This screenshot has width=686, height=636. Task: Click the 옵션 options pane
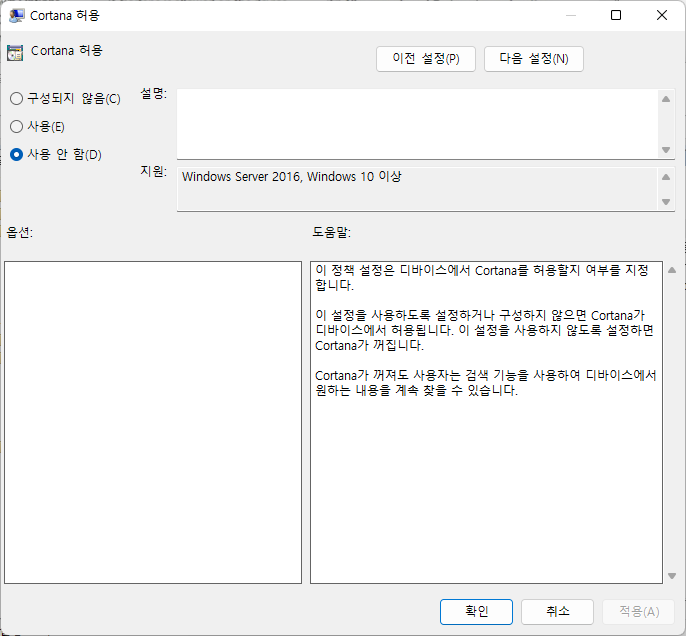coord(153,423)
